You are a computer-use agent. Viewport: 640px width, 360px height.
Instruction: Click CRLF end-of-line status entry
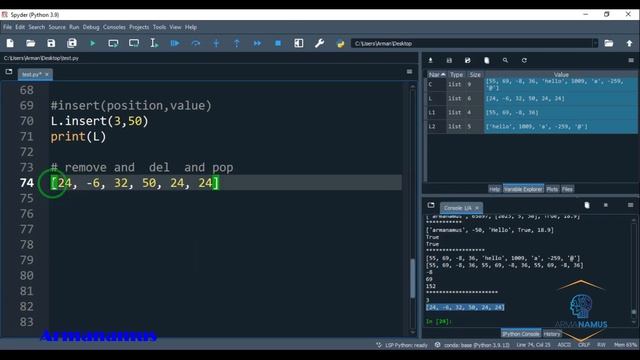coord(584,345)
